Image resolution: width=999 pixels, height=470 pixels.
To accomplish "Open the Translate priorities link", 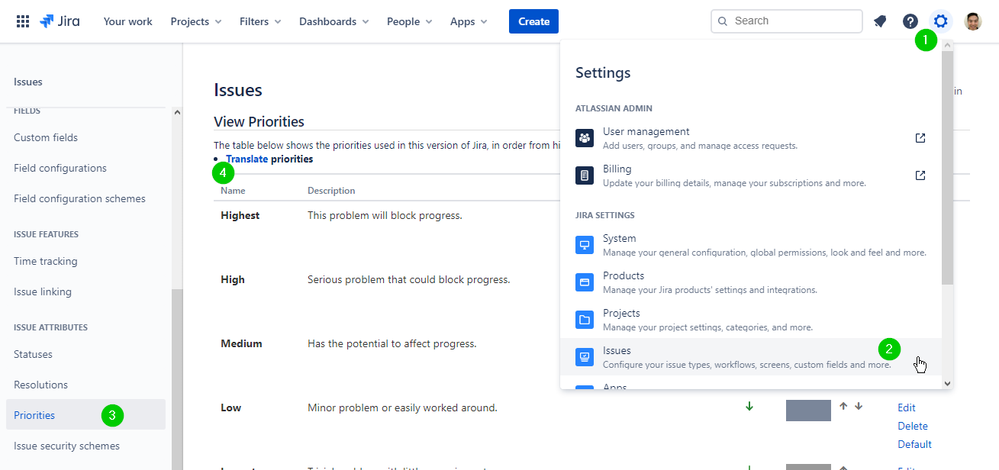I will pos(270,159).
